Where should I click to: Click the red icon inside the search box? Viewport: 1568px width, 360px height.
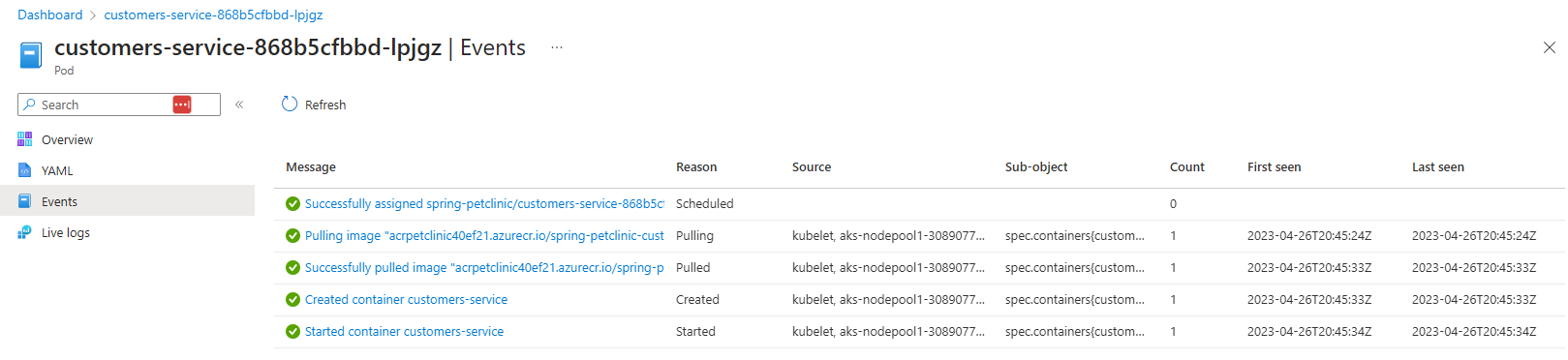182,105
